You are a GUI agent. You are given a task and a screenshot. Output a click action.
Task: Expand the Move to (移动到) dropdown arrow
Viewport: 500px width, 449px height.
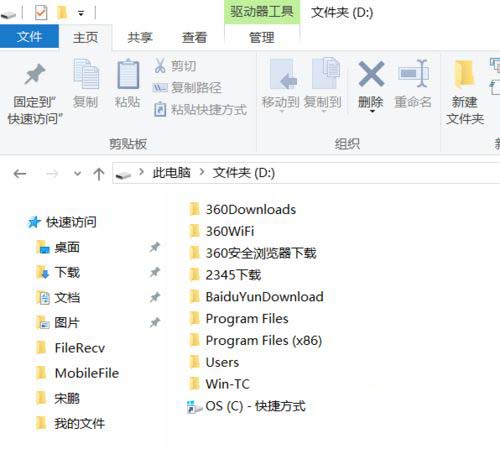(282, 112)
